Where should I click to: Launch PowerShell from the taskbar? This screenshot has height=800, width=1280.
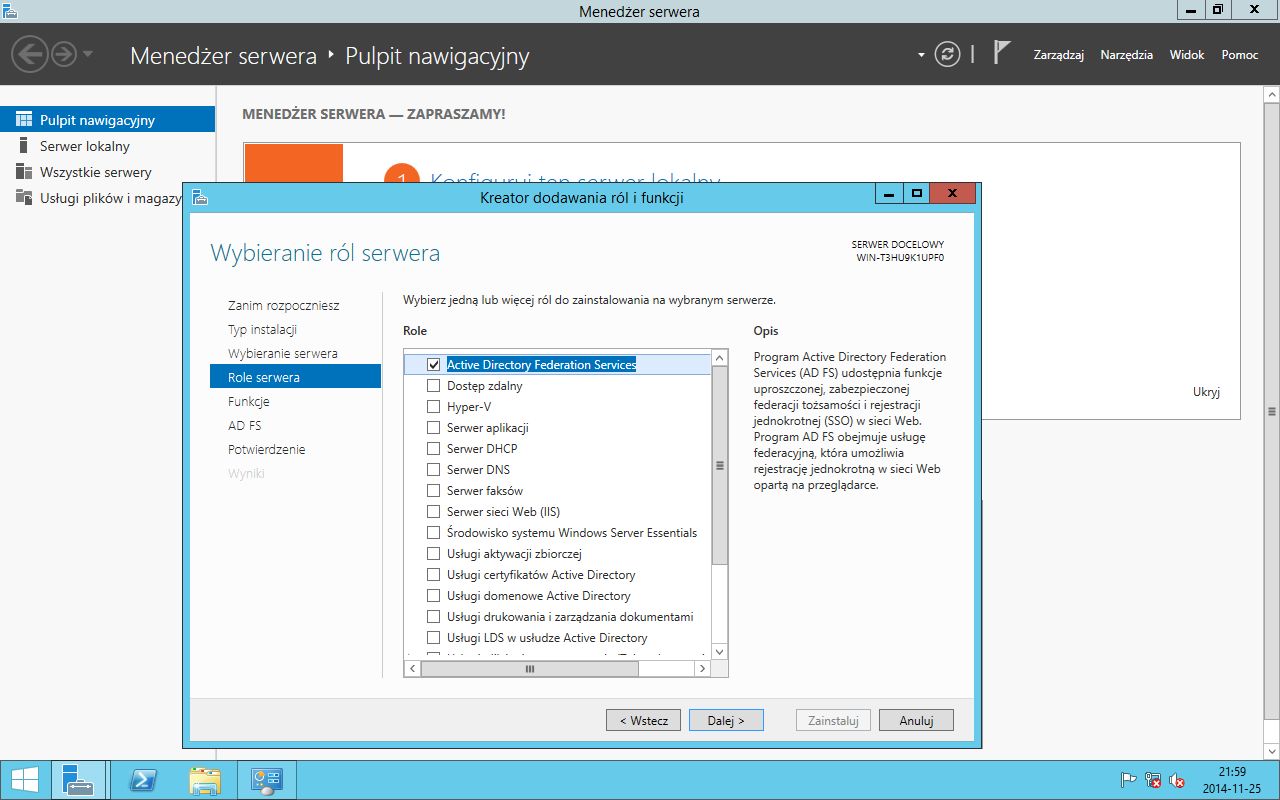point(142,780)
